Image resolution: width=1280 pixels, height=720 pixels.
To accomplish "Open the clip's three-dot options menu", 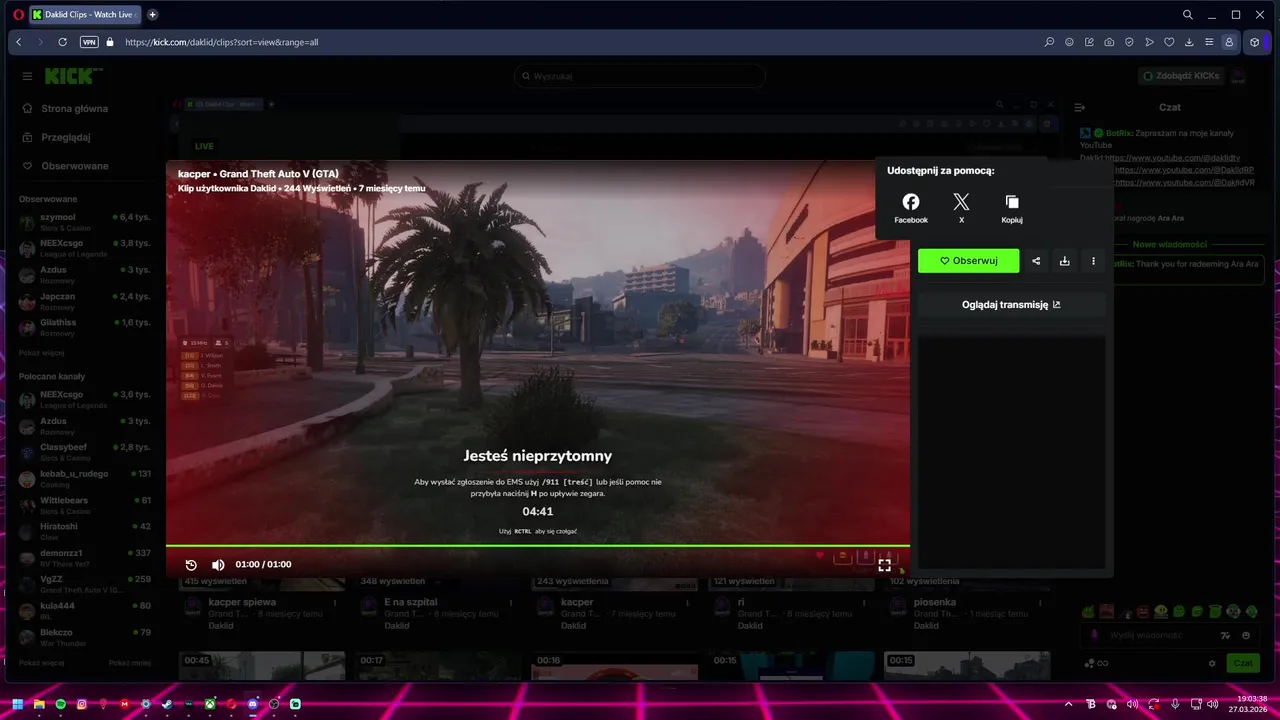I will click(x=1094, y=261).
